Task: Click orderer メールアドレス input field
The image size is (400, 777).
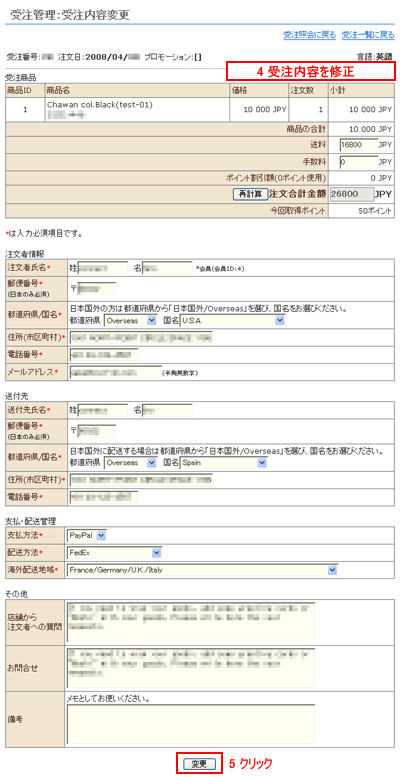Action: 113,372
